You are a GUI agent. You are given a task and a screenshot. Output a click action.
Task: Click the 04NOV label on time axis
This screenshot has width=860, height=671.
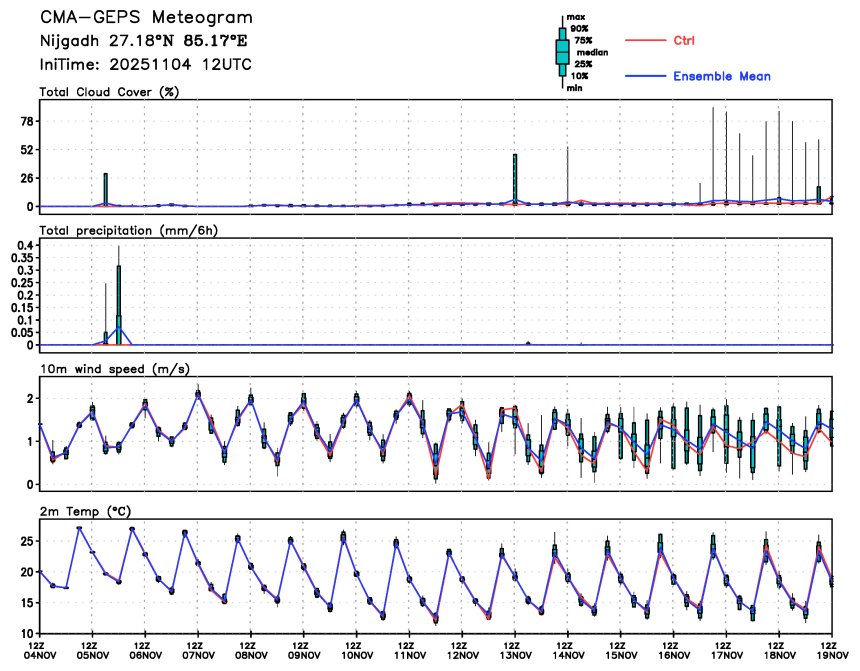pyautogui.click(x=40, y=656)
